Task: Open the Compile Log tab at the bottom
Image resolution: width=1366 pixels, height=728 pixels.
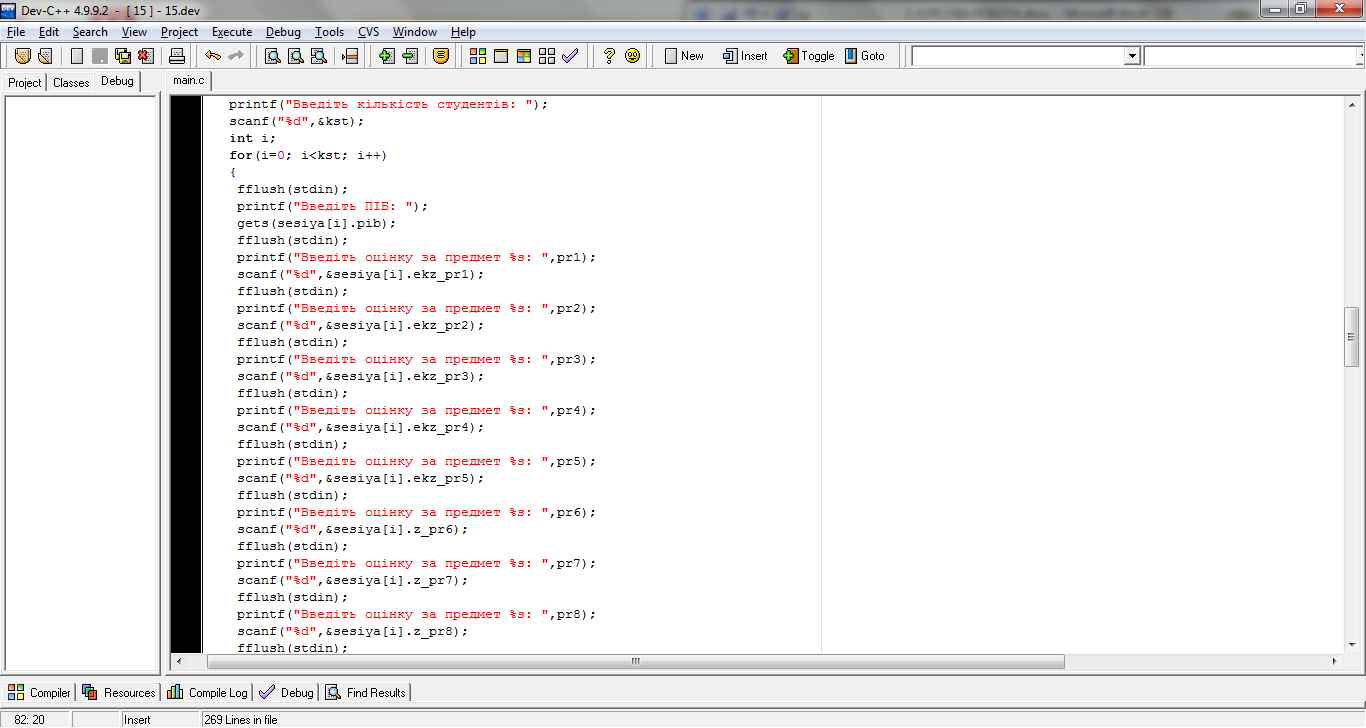Action: 208,692
